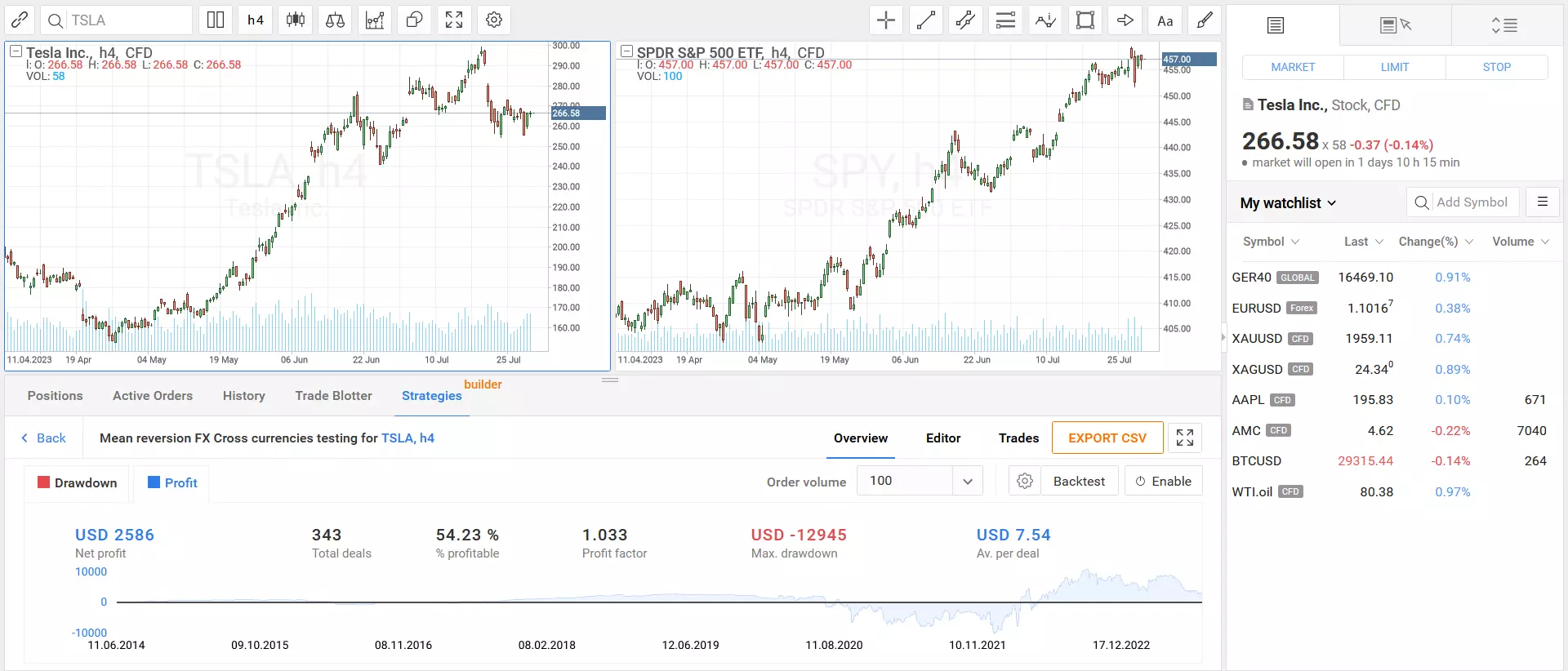The image size is (1568, 671).
Task: Select the MARKET order type
Action: [x=1293, y=67]
